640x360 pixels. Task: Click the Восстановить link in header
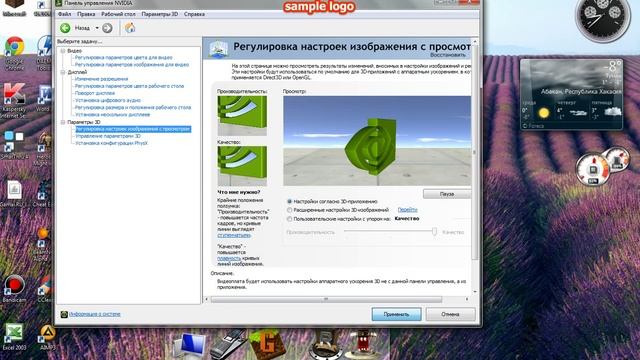click(448, 55)
